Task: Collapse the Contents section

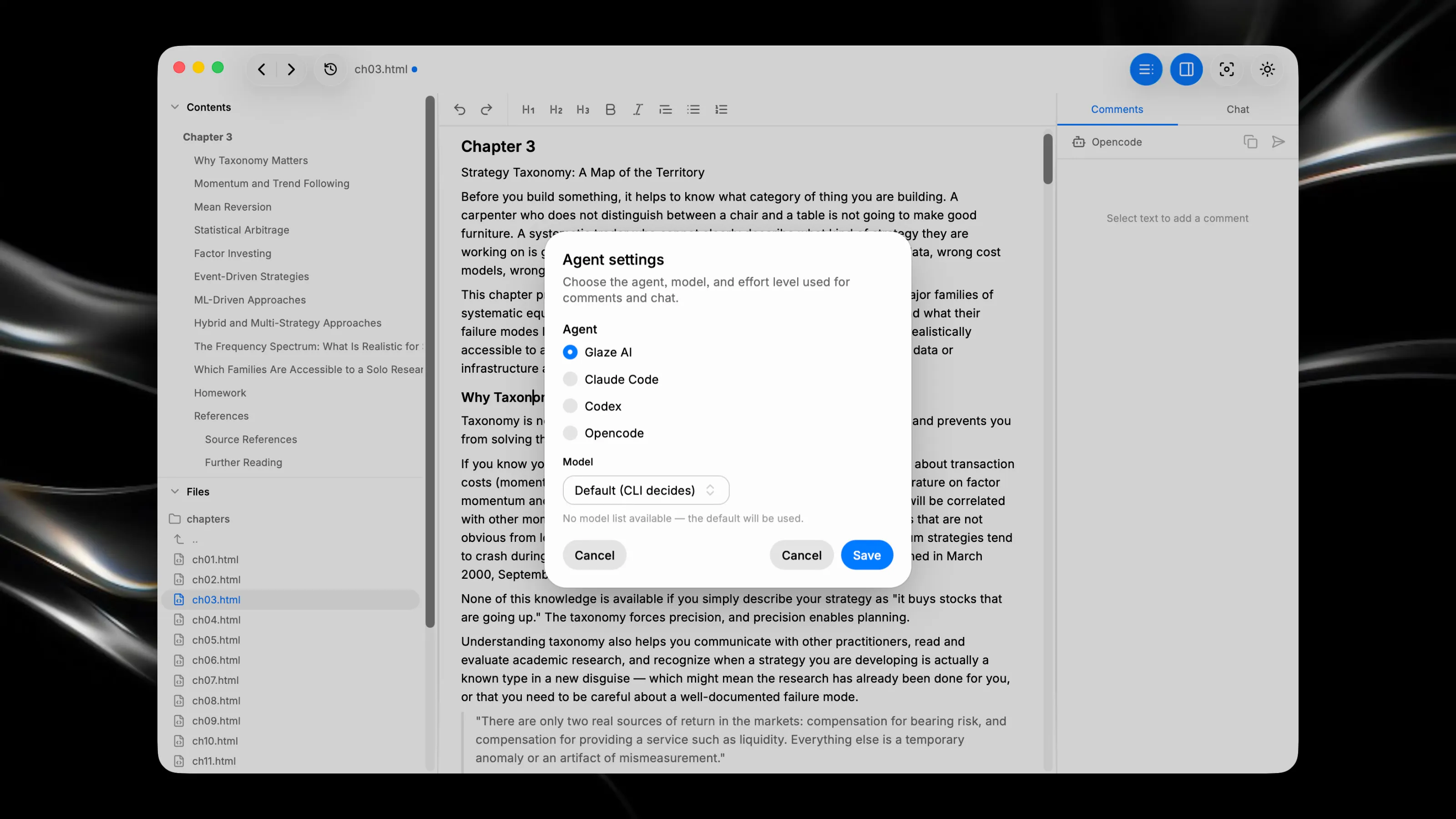Action: [x=175, y=107]
